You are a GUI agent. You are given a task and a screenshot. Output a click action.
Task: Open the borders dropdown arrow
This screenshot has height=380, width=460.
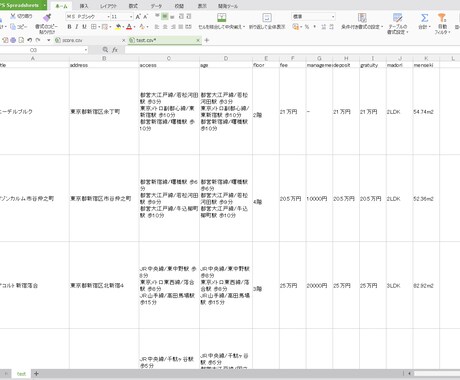99,27
